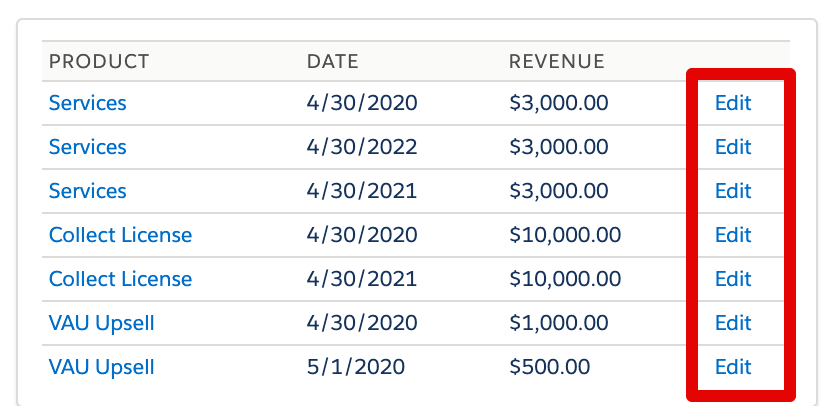Image resolution: width=838 pixels, height=406 pixels.
Task: Open the Services product dated 4/30/2022
Action: coord(88,147)
